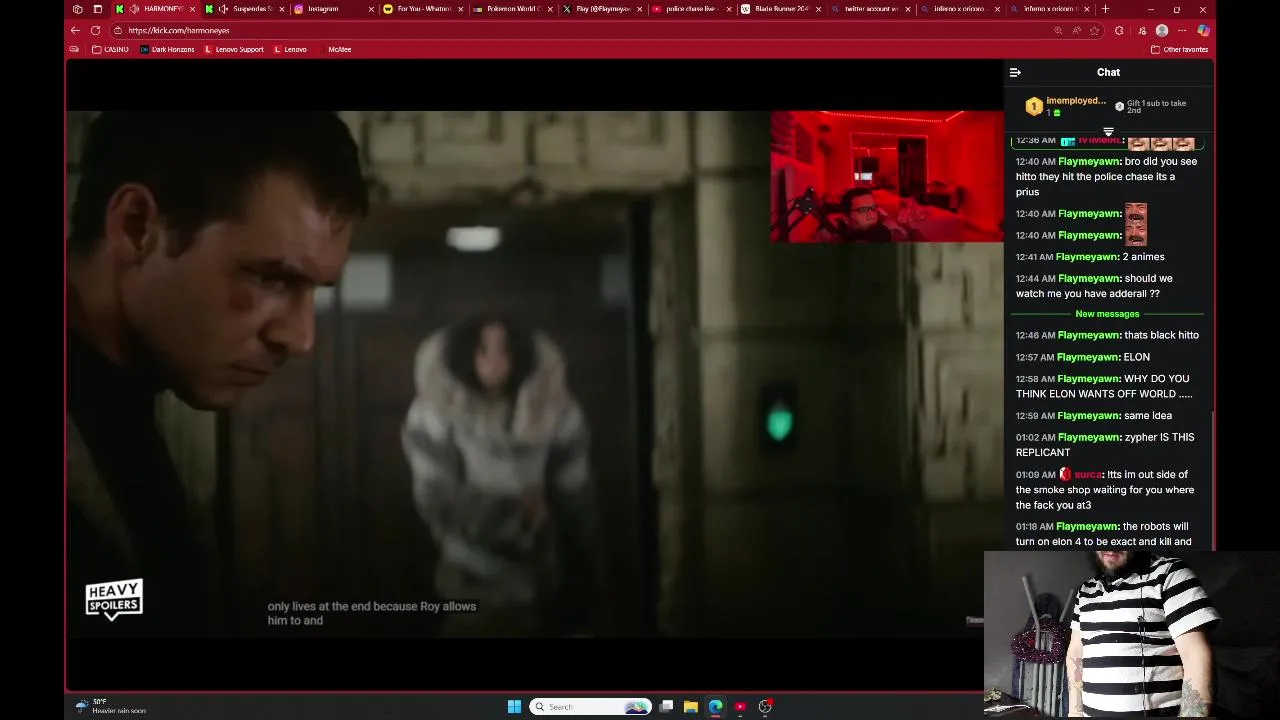Switch to the HARMONEYES Kick tab
Viewport: 1280px width, 720px height.
point(155,9)
